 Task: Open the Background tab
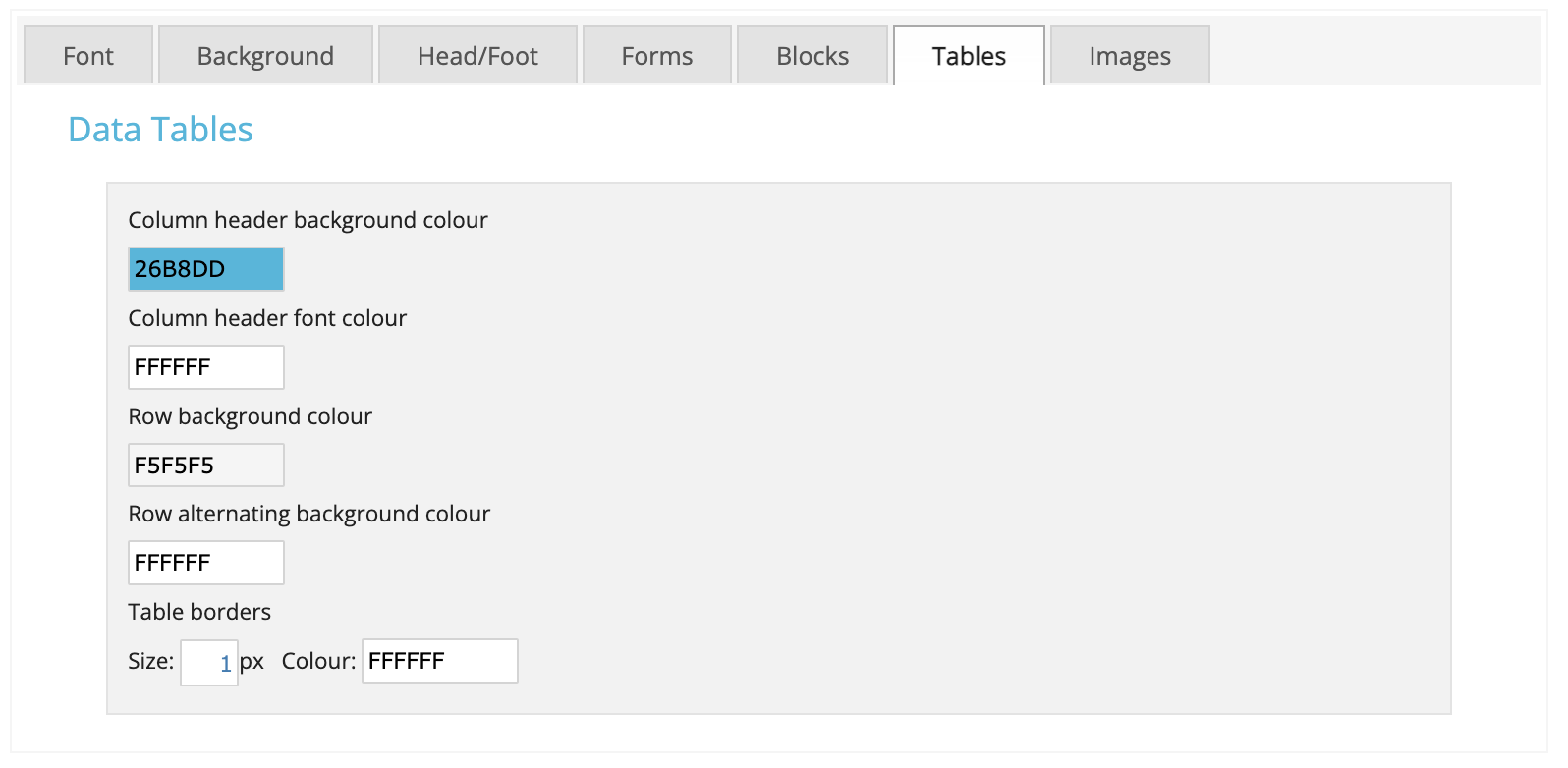coord(265,56)
